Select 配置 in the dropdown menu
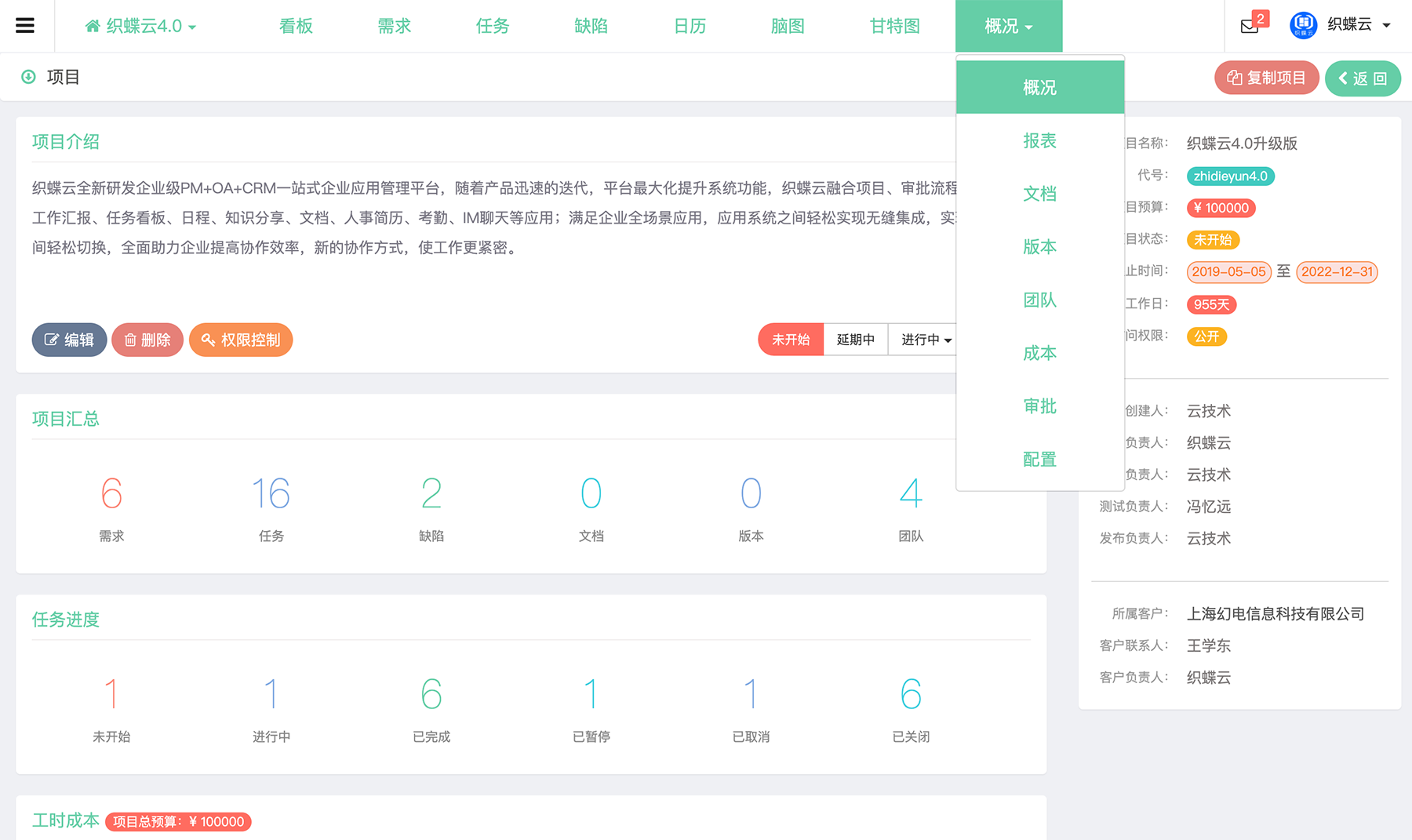 tap(1040, 460)
